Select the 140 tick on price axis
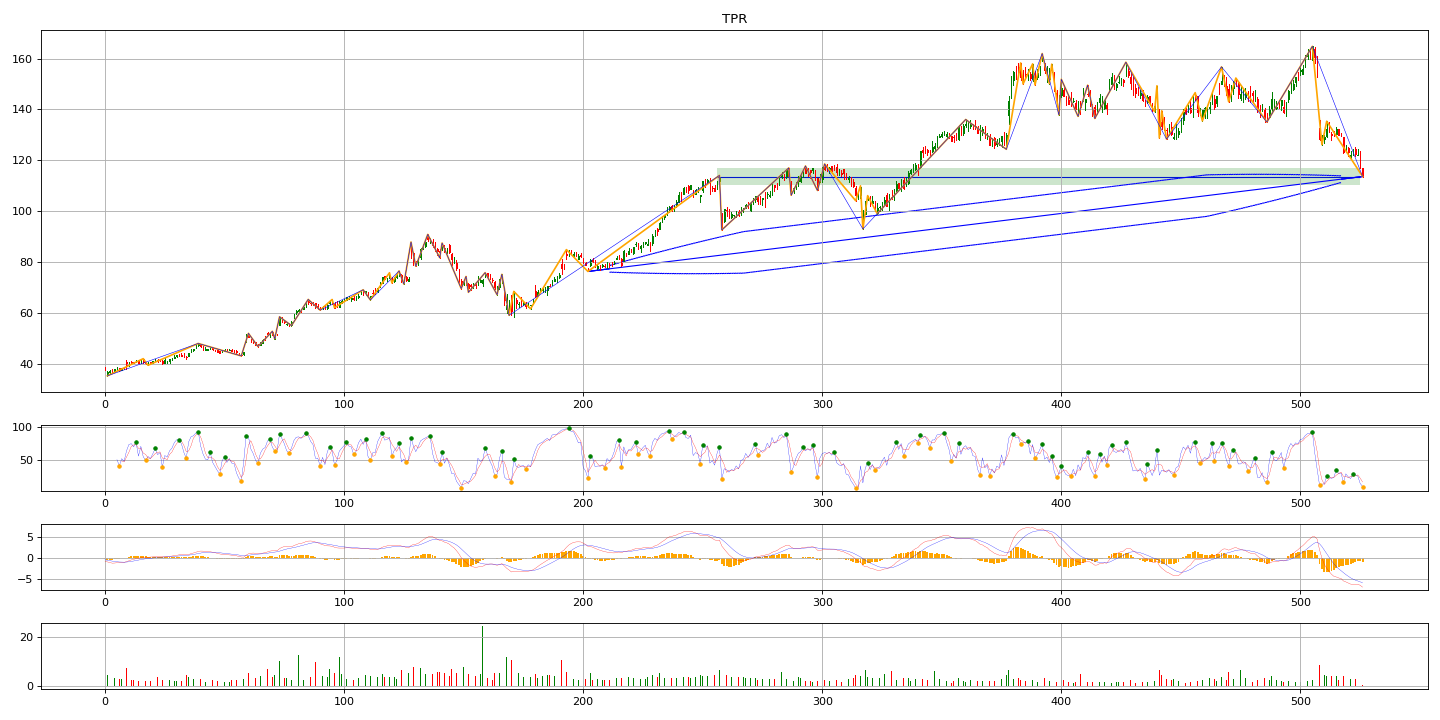Screen dimensions: 1440x720 [23, 110]
